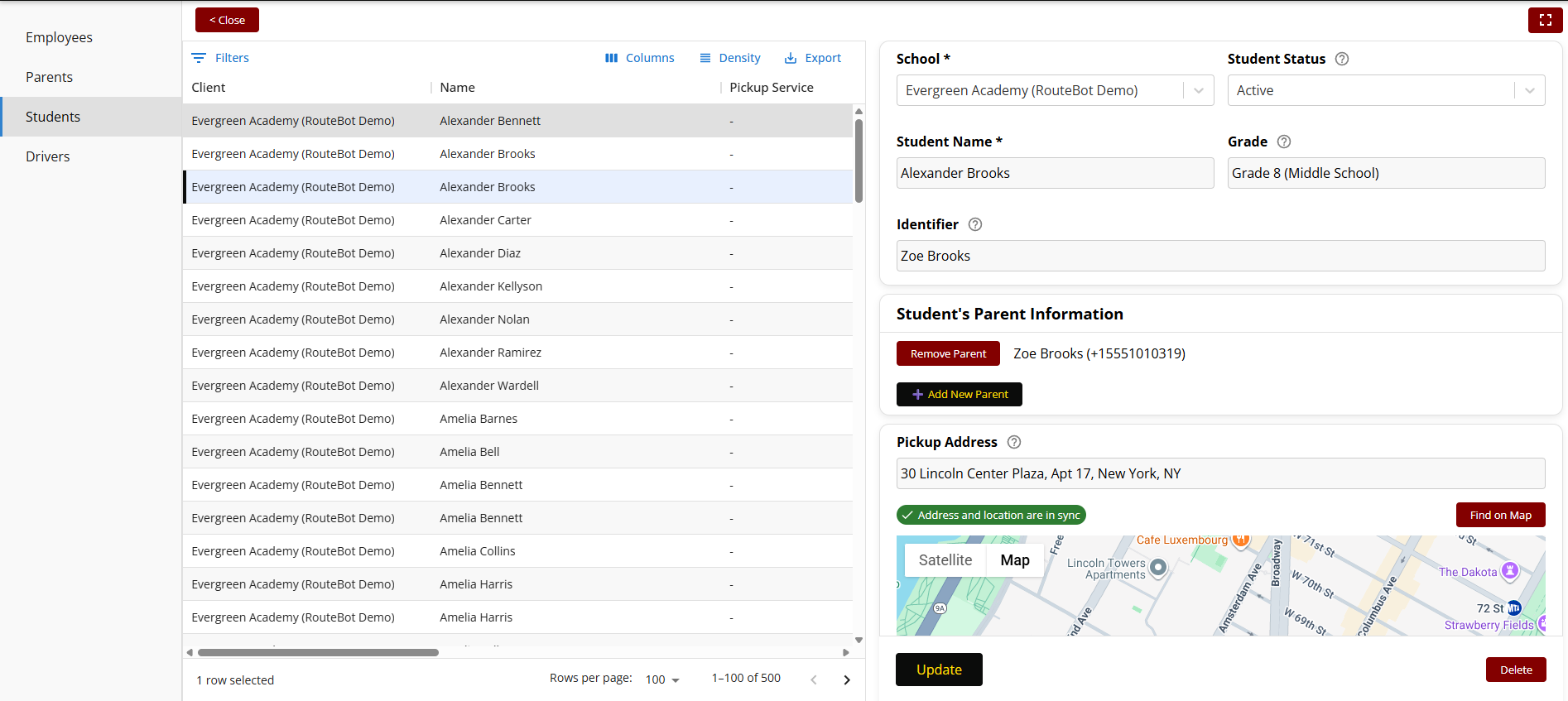Viewport: 1568px width, 701px height.
Task: Click the 72 St subway icon on map
Action: [1514, 608]
